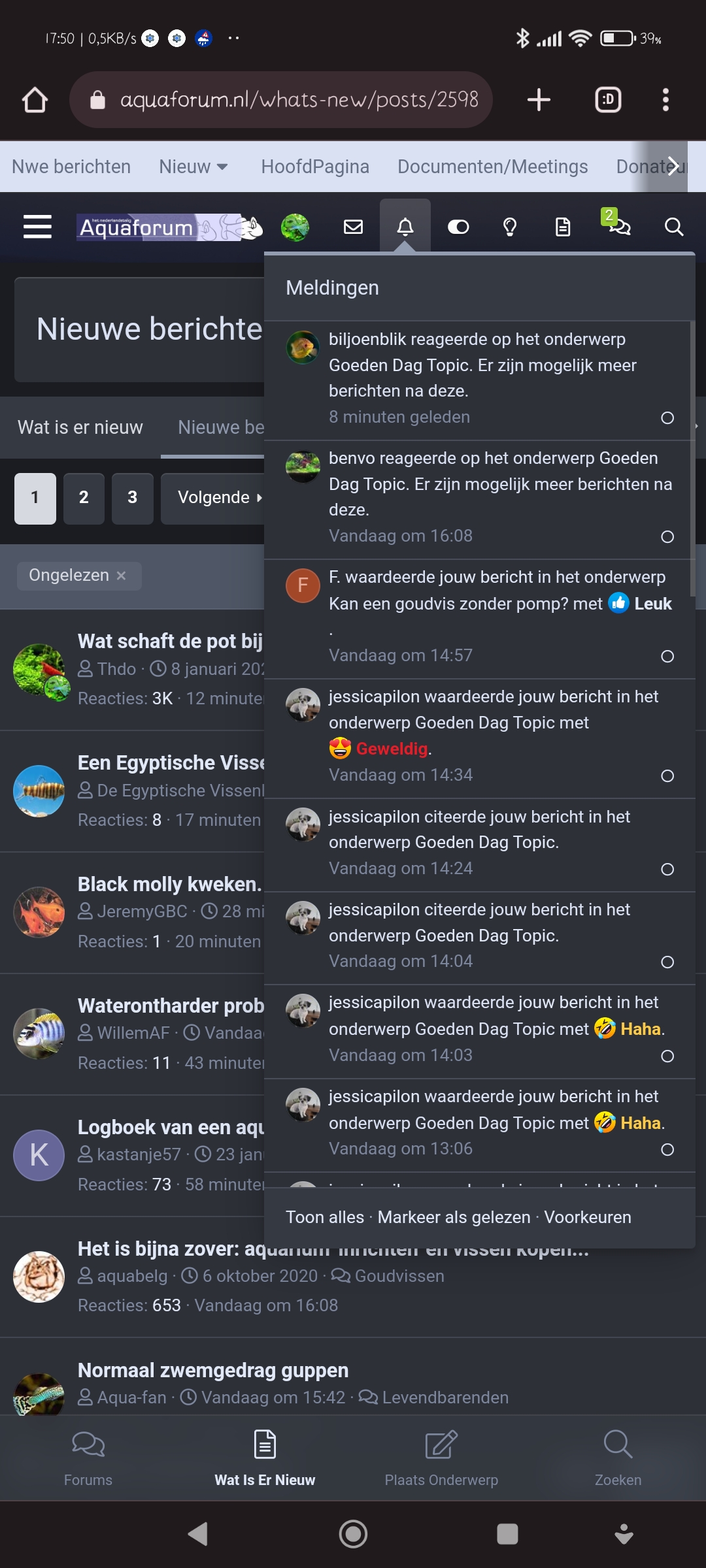Image resolution: width=706 pixels, height=1568 pixels.
Task: Expand the Nieuw dropdown menu
Action: [x=193, y=167]
